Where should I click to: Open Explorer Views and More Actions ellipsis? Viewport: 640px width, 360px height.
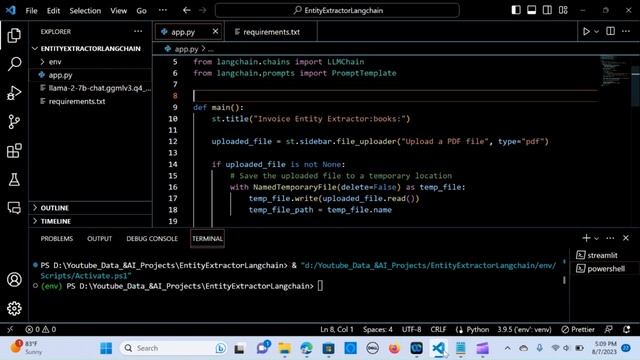138,31
